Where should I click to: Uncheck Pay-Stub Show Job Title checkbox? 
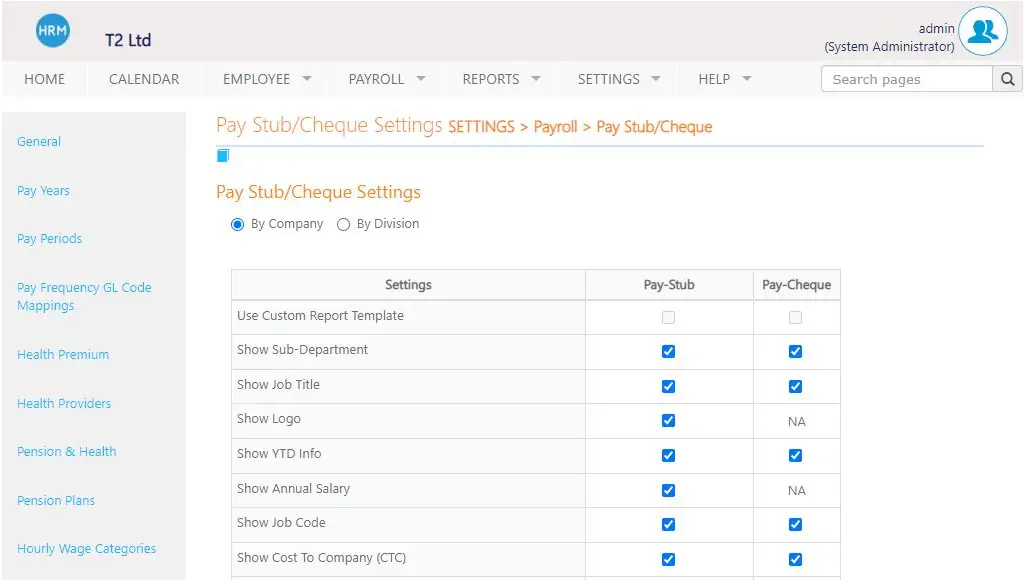[668, 387]
